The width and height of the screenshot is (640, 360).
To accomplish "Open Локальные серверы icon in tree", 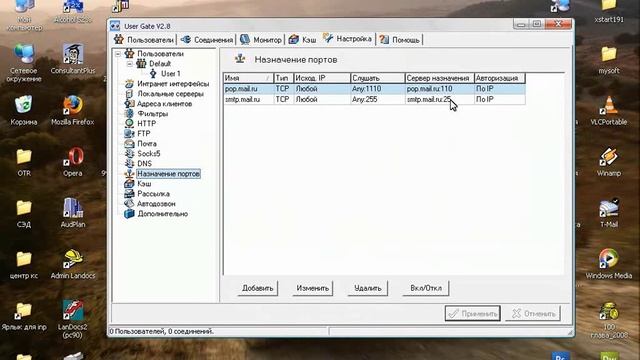I will click(129, 93).
